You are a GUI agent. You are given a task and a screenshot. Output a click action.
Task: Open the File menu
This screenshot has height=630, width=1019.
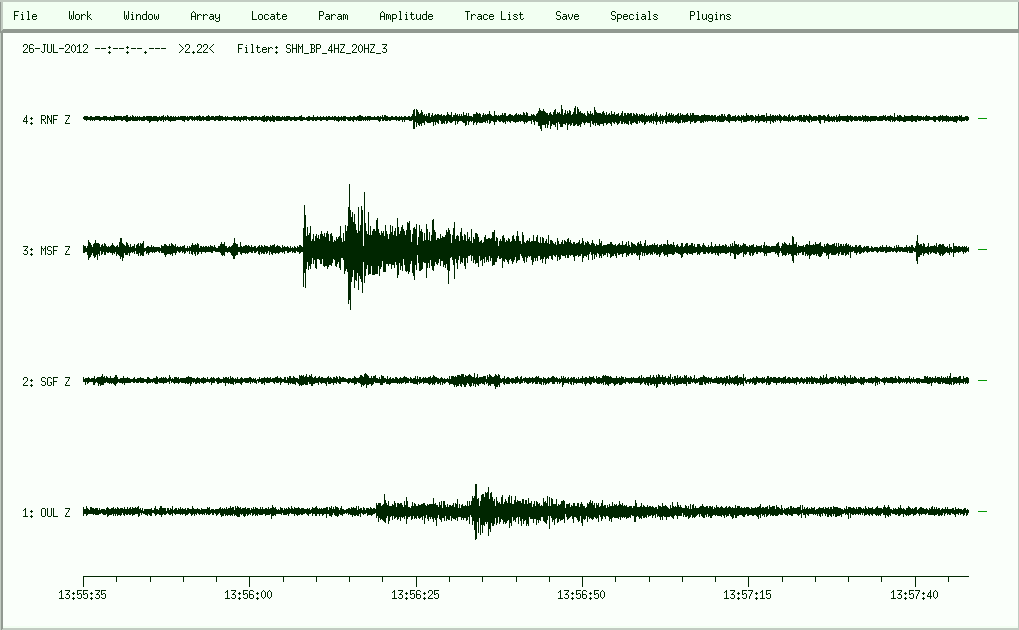(25, 16)
